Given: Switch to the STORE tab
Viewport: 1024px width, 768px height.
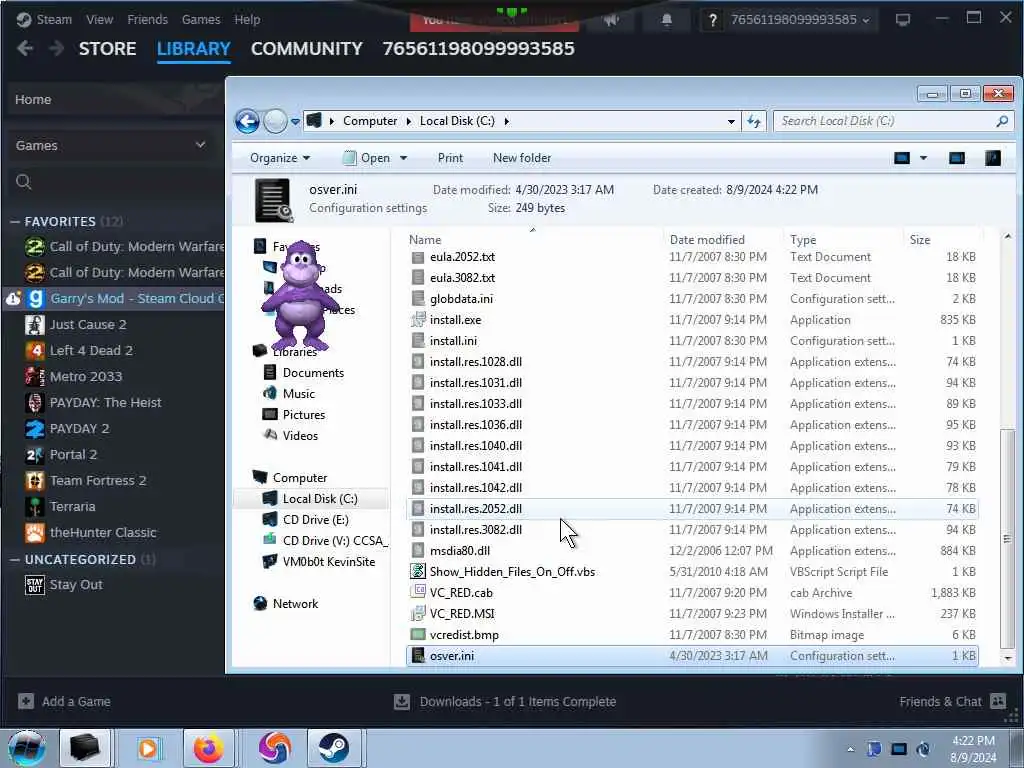Looking at the screenshot, I should tap(108, 49).
